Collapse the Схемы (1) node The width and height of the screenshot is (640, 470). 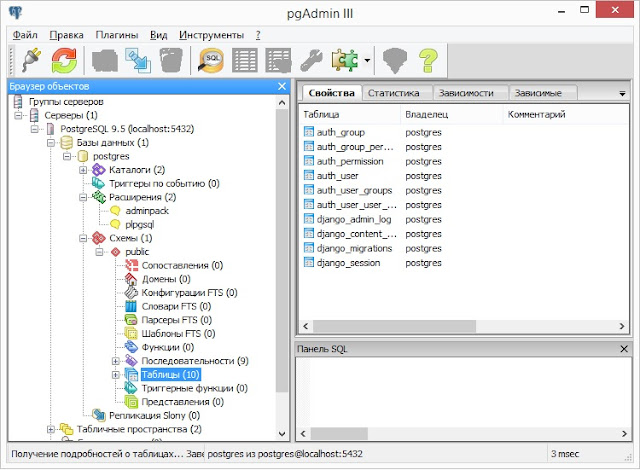(83, 238)
